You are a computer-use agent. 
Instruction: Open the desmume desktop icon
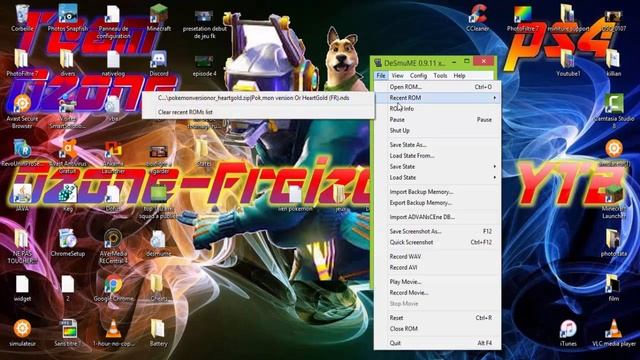158,243
